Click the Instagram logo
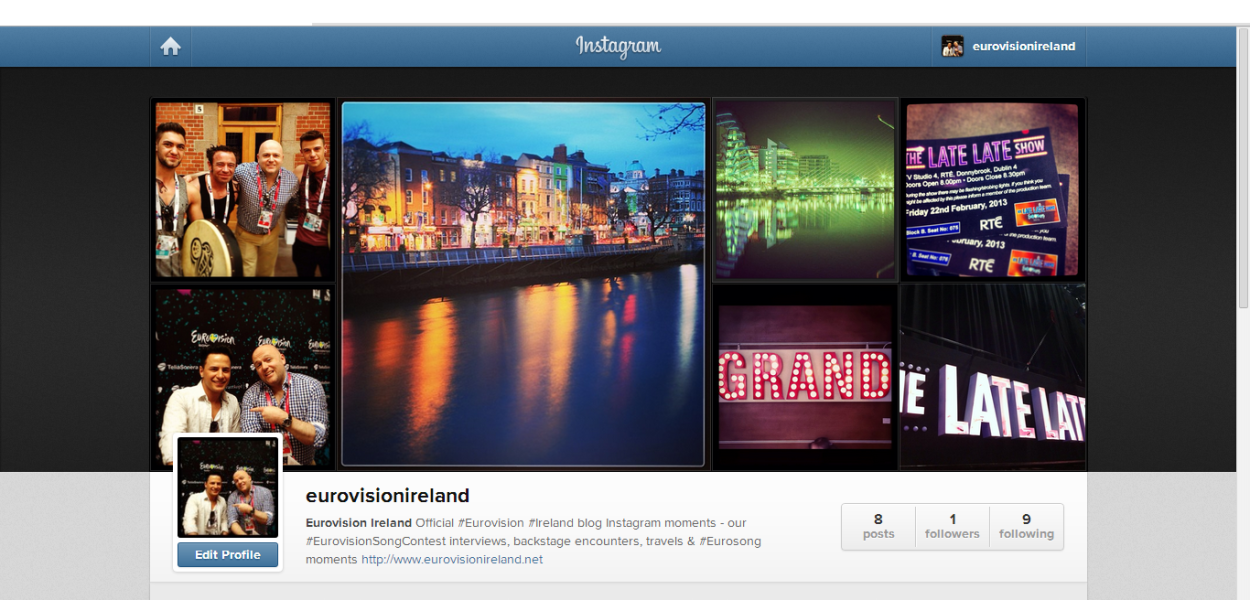This screenshot has height=600, width=1250. (x=618, y=46)
